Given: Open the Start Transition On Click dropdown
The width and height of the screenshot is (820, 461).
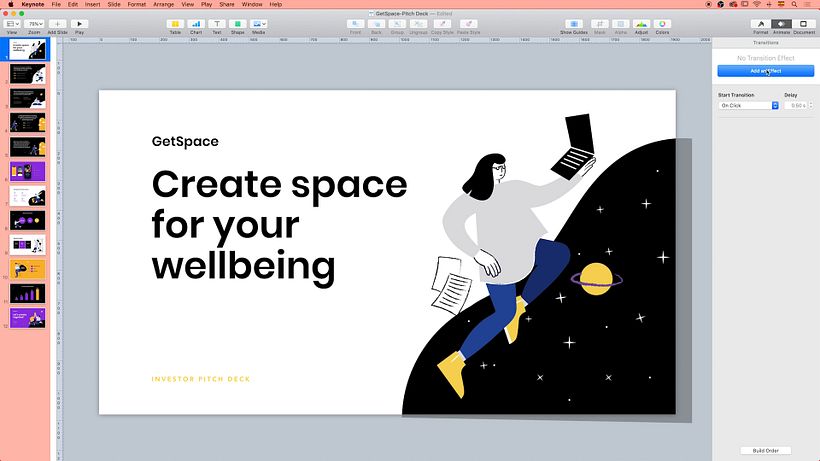Looking at the screenshot, I should tap(748, 105).
